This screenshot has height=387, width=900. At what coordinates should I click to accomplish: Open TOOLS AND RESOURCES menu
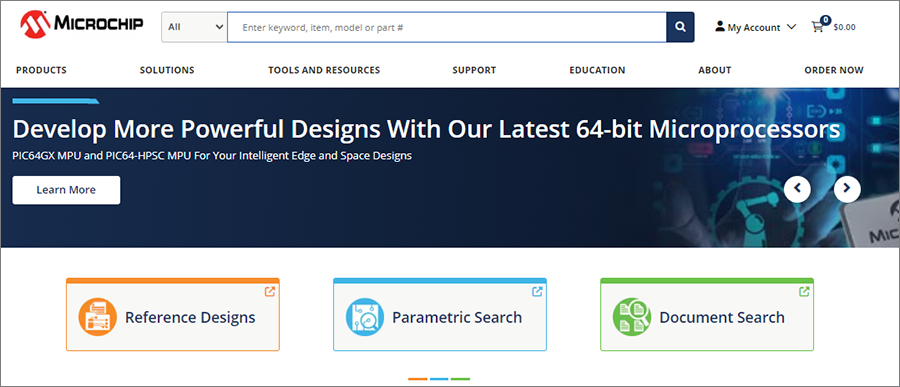point(324,70)
